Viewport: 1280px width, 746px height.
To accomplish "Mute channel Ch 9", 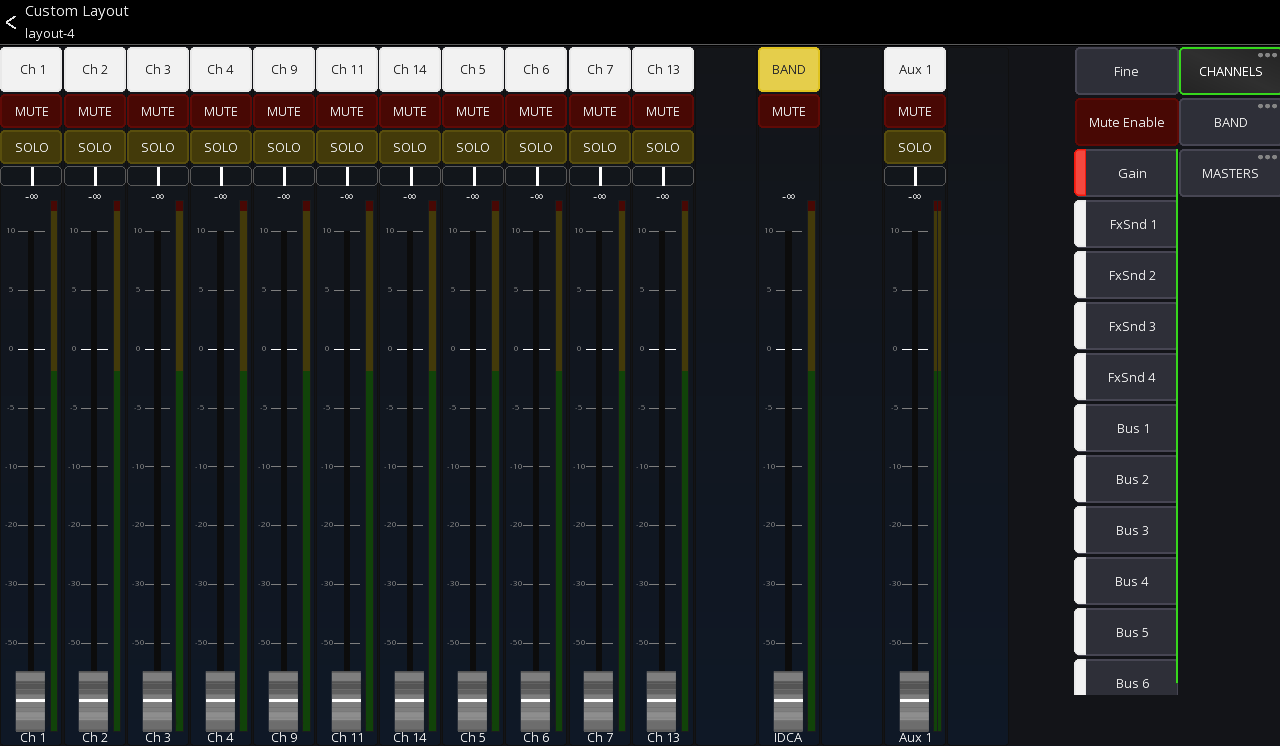I will 284,111.
